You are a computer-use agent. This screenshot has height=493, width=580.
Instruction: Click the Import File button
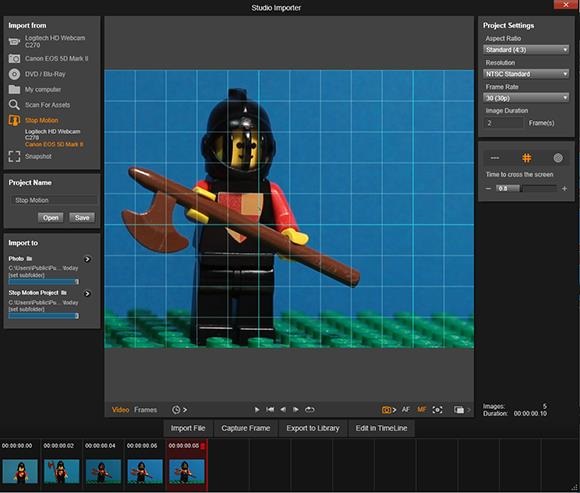[x=188, y=428]
